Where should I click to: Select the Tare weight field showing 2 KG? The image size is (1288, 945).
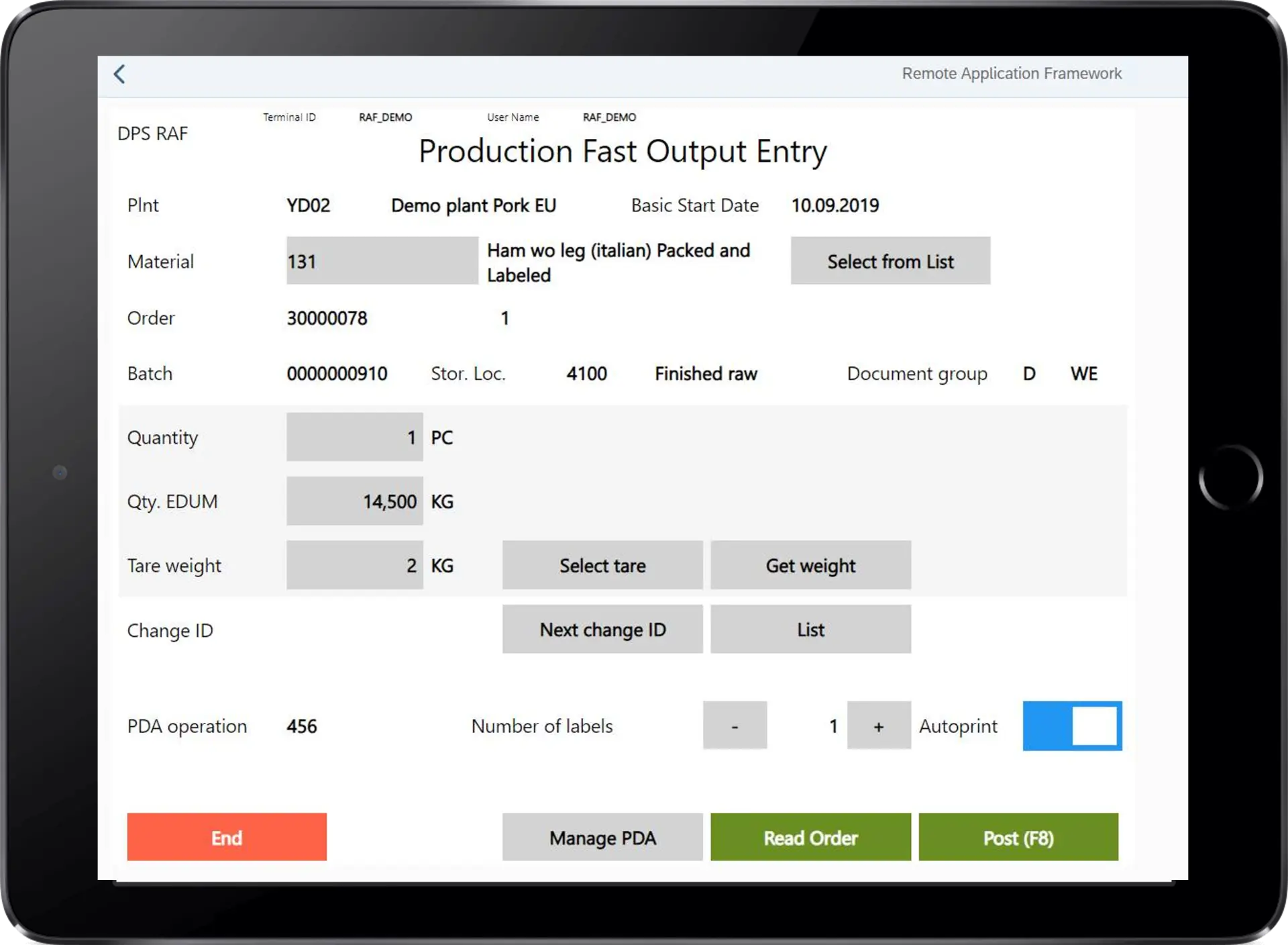point(354,564)
